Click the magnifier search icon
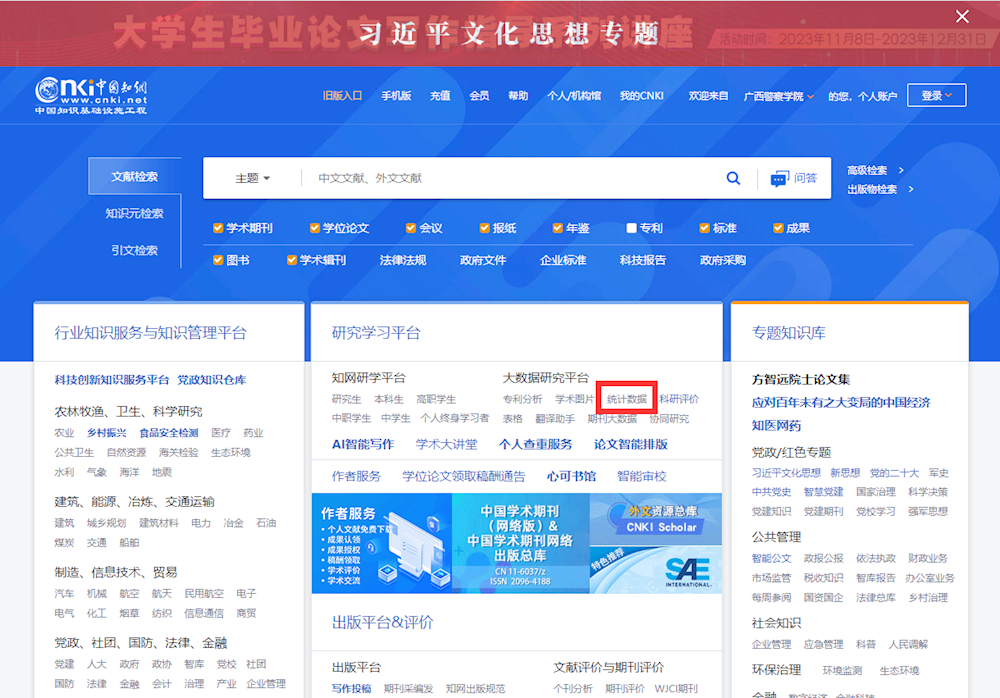 [733, 178]
